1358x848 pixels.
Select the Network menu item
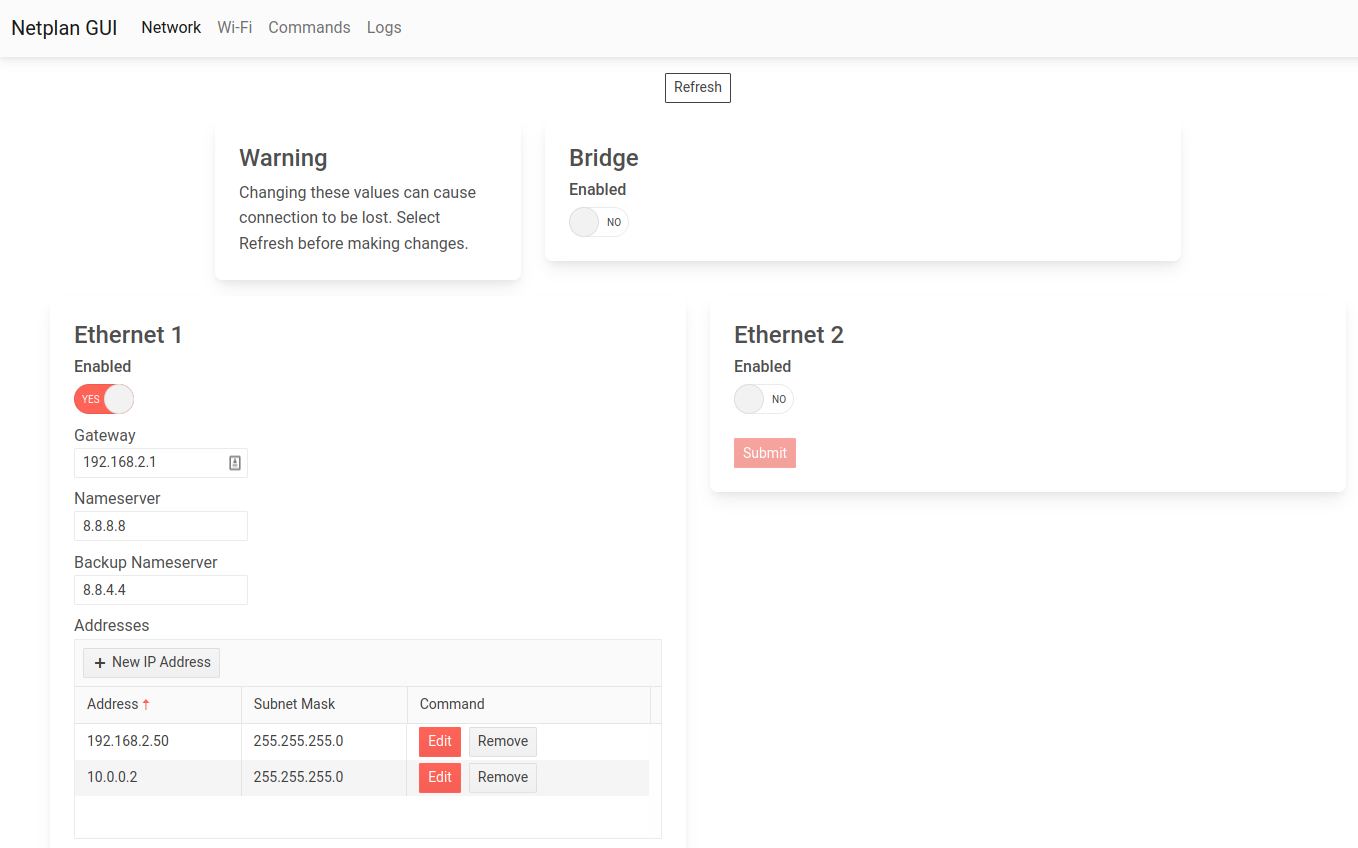(x=170, y=27)
